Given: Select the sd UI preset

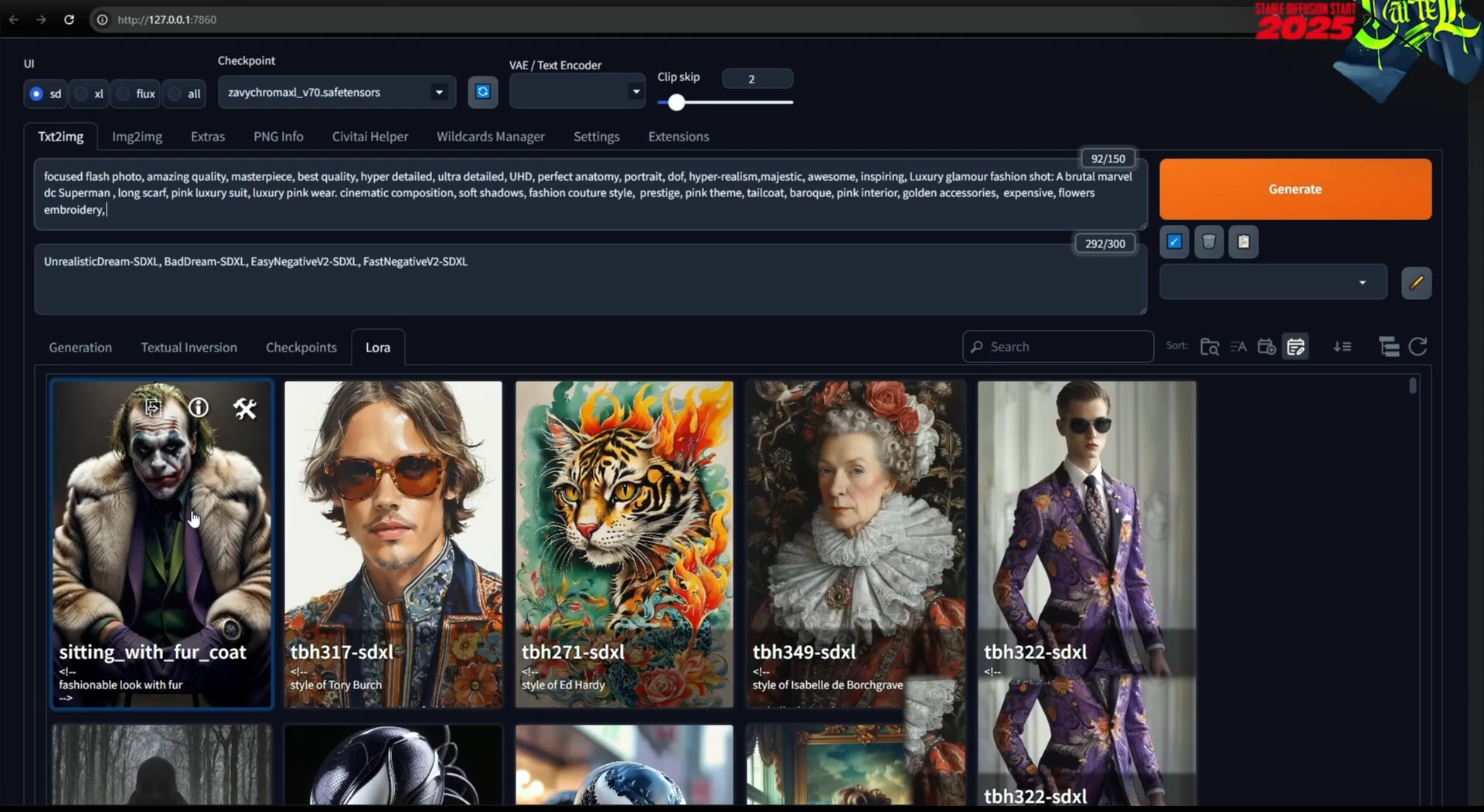Looking at the screenshot, I should (x=45, y=93).
